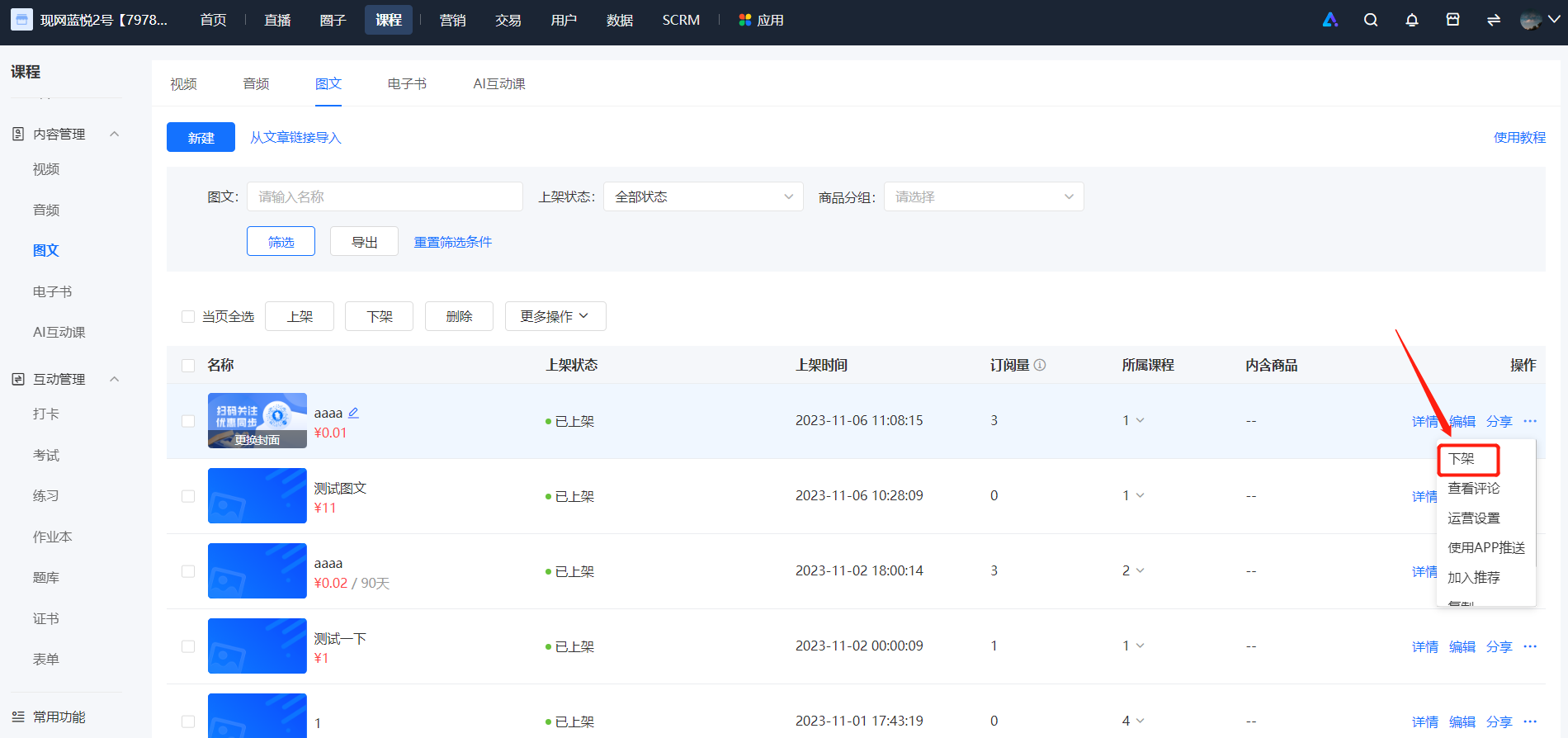
Task: Click the info icon beside 订阅量
Action: point(1040,365)
